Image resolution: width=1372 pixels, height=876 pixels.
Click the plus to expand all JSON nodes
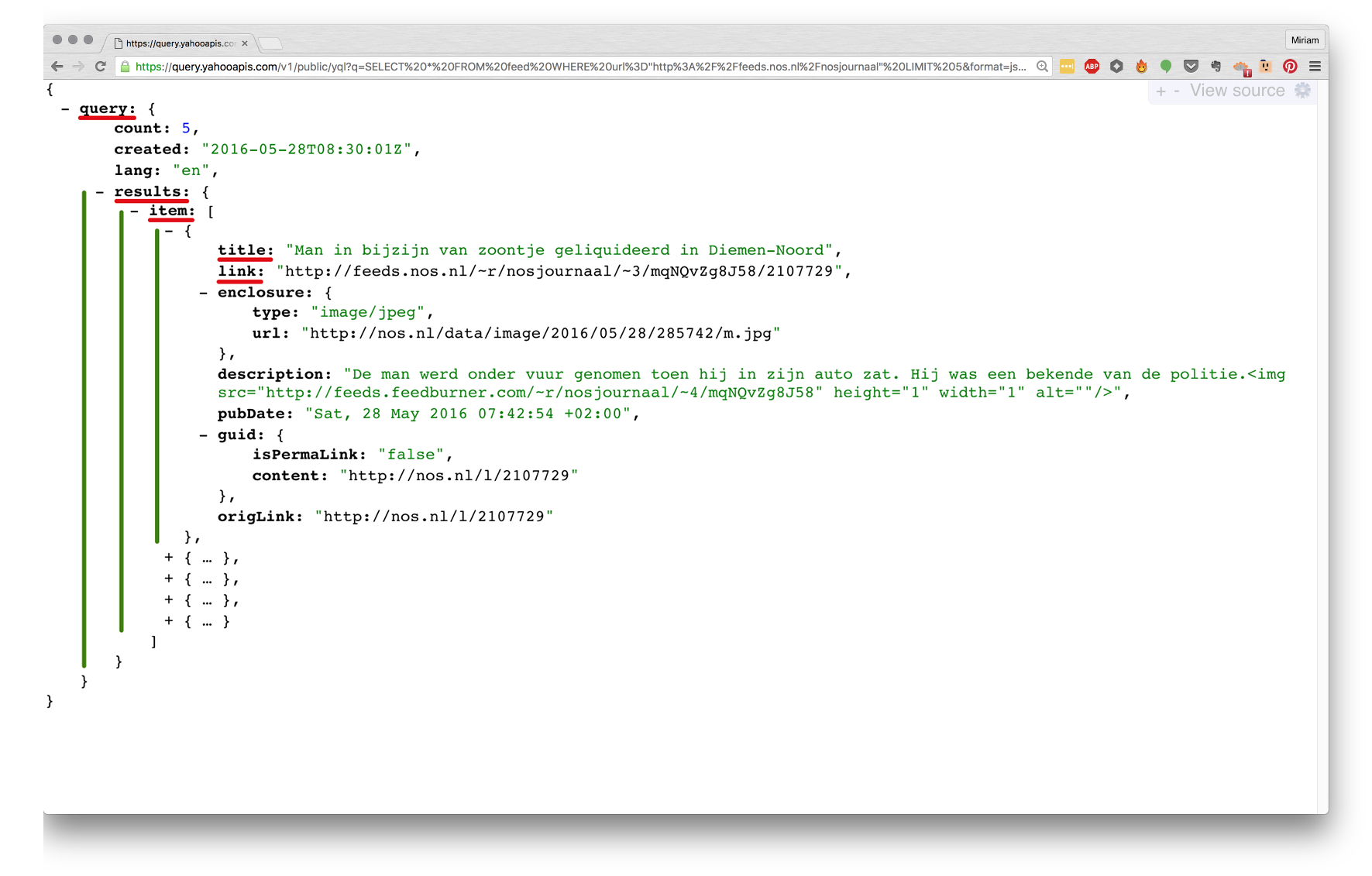pos(1161,91)
